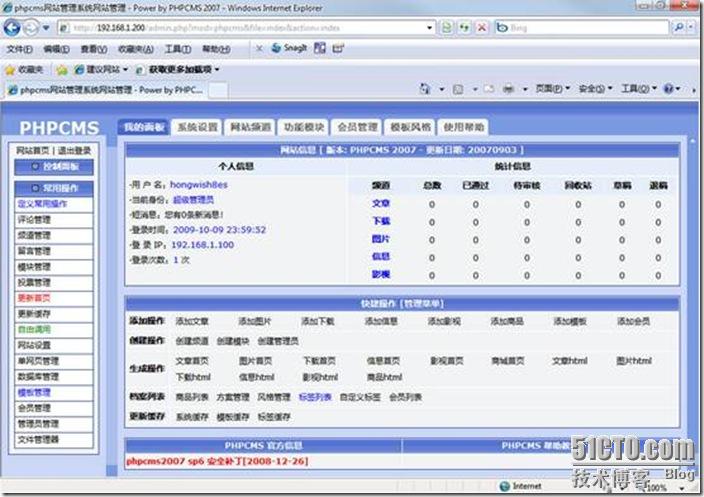
Task: Open the 建议网站 dropdown
Action: click(x=101, y=70)
